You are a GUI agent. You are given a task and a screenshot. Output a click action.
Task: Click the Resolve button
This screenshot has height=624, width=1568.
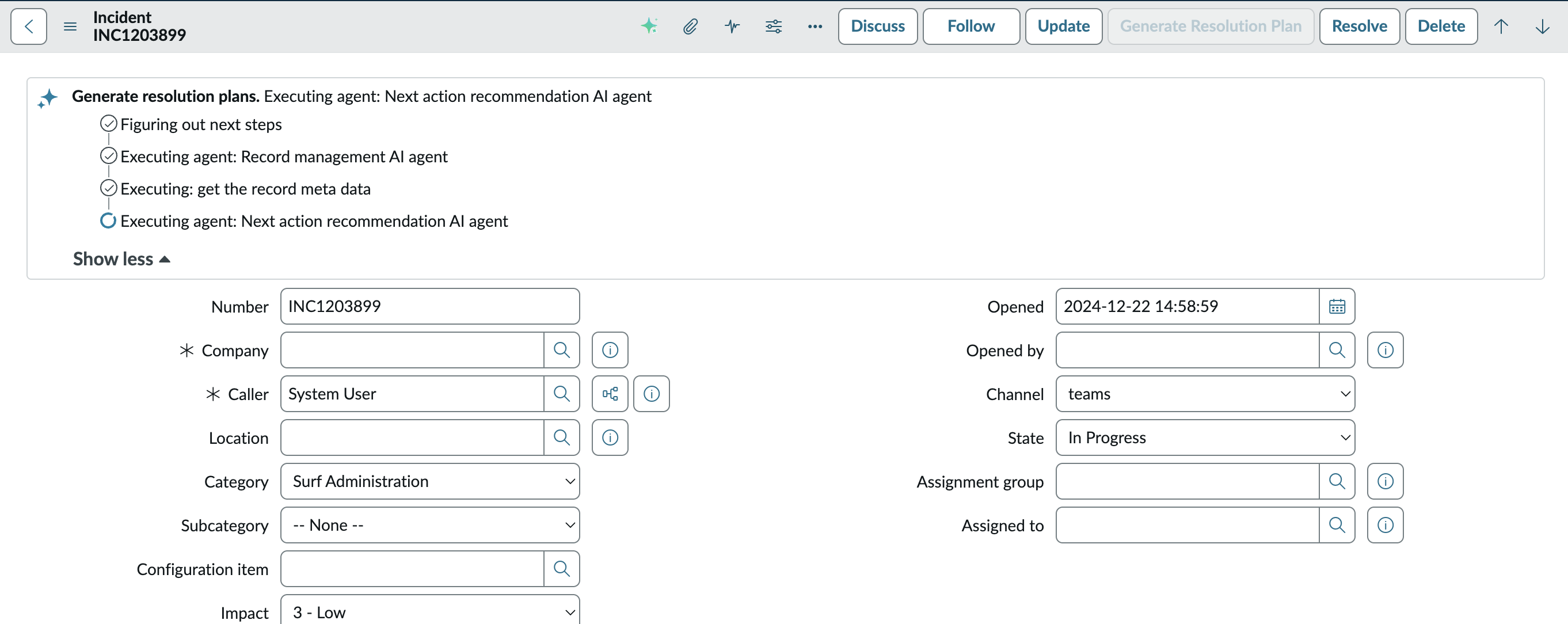click(x=1359, y=26)
